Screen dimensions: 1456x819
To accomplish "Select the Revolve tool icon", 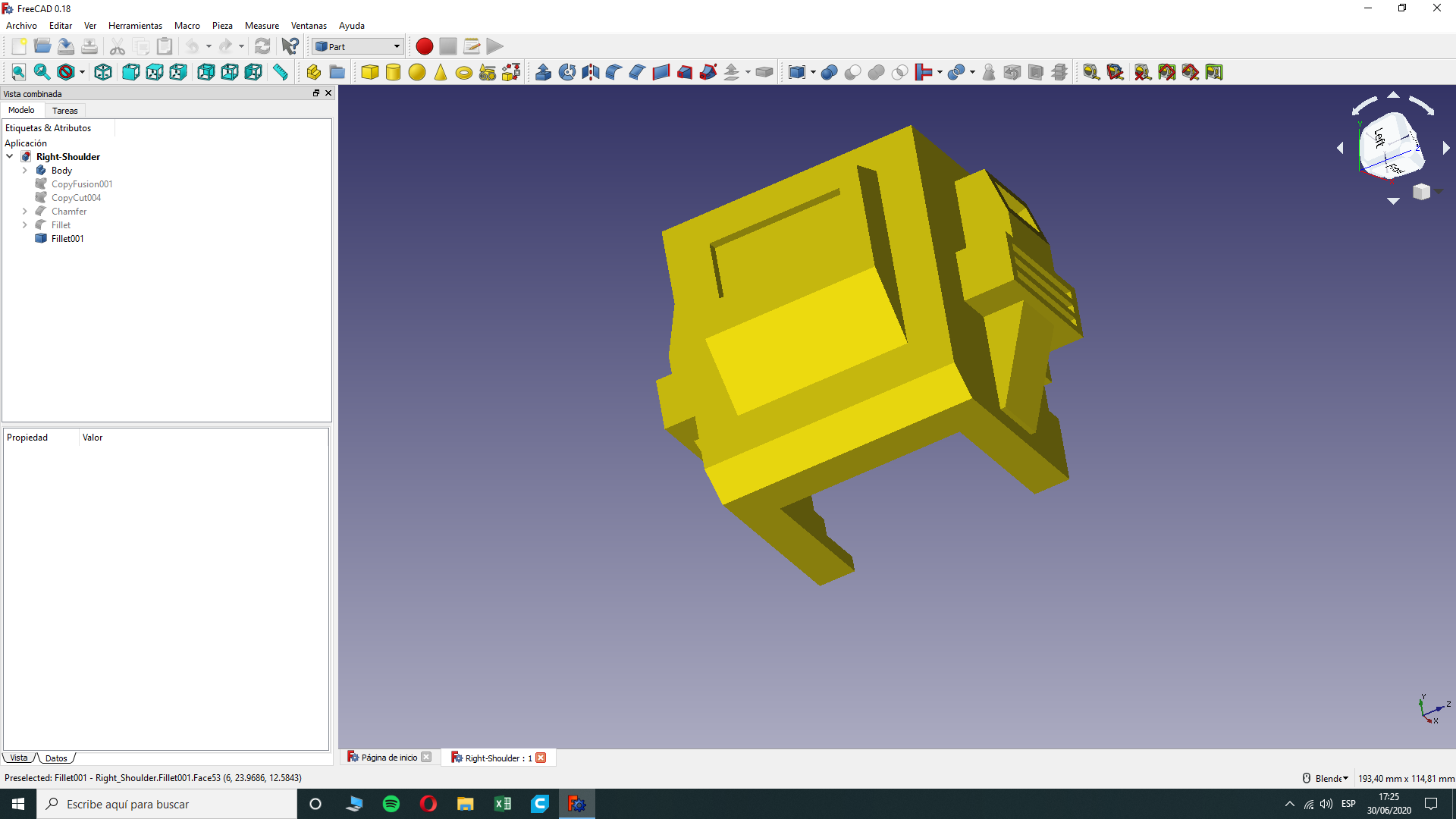I will (x=566, y=72).
